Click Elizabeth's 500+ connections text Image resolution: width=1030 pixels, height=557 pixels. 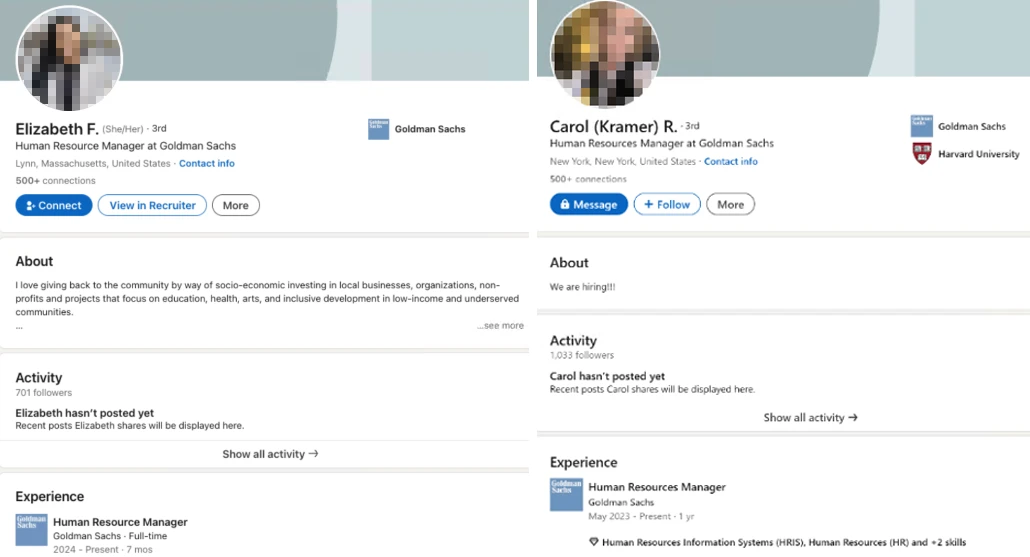click(x=55, y=180)
